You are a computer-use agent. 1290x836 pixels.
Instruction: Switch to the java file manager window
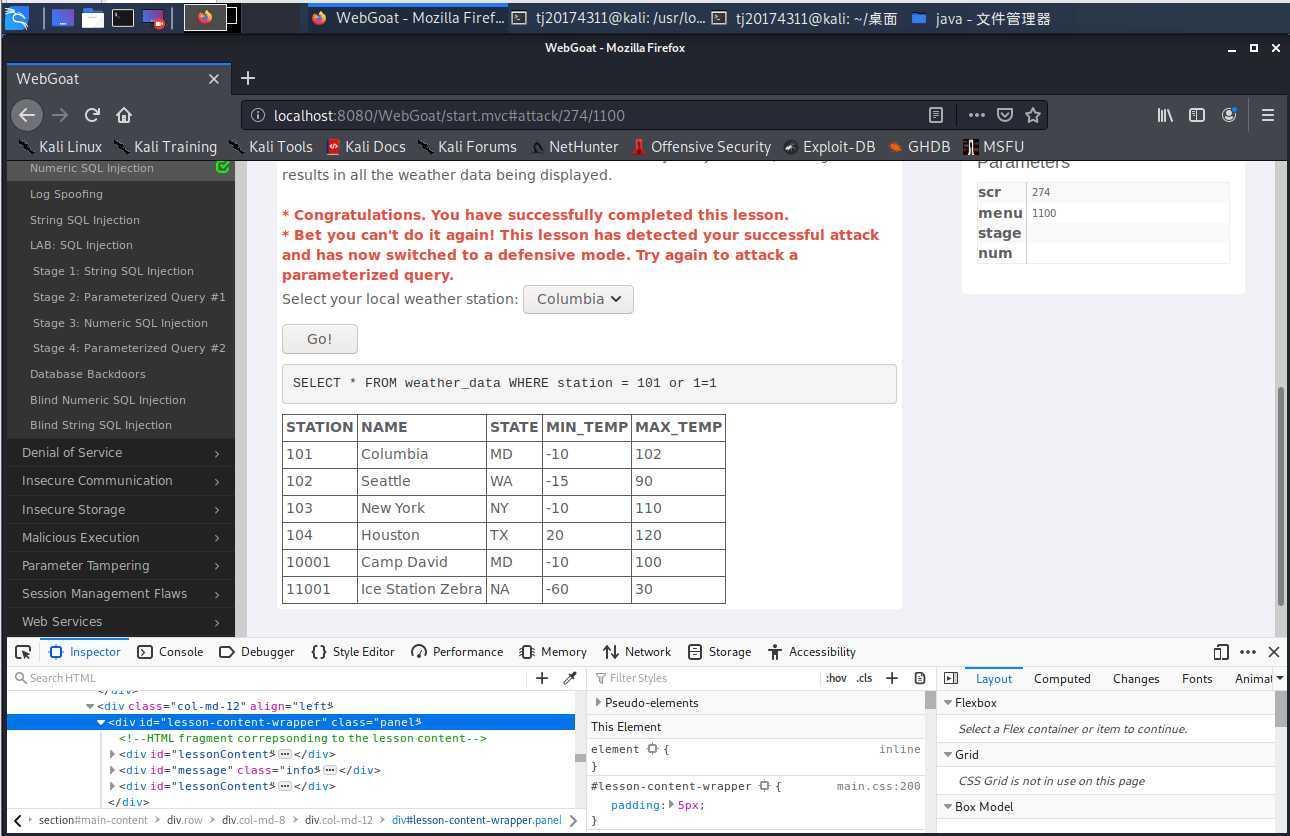(x=981, y=17)
